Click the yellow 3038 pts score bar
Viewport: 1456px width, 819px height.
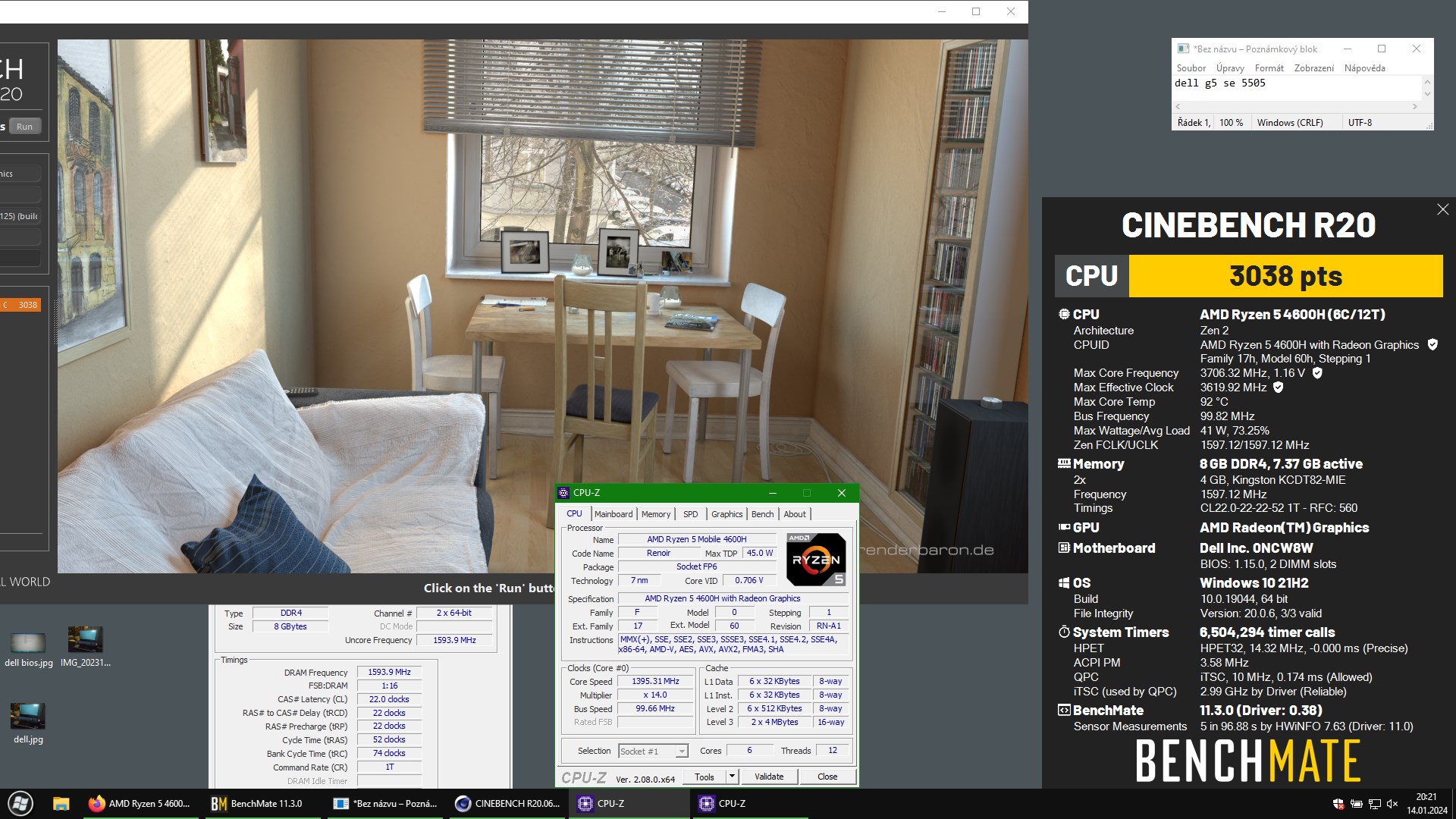pyautogui.click(x=1285, y=276)
